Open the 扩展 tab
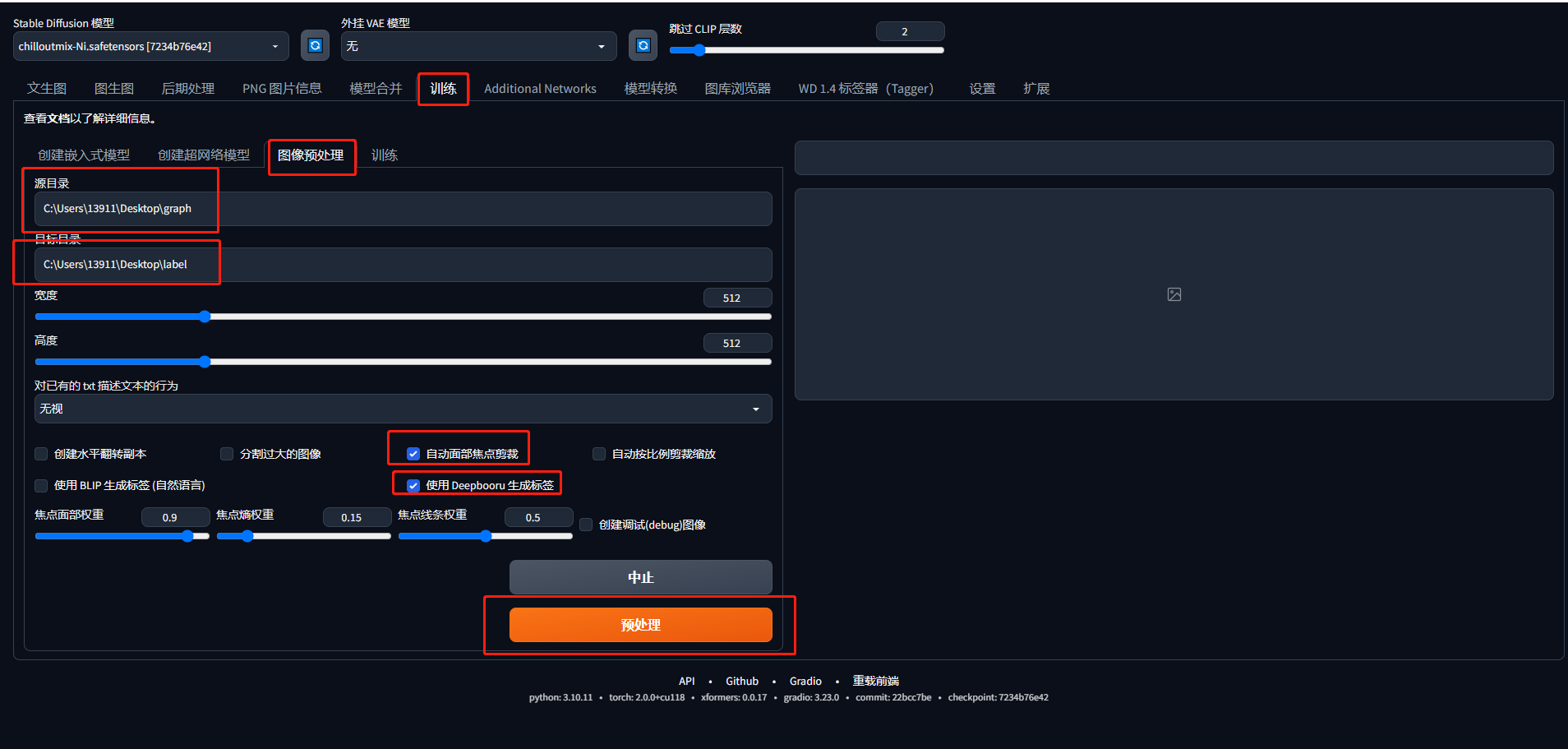Image resolution: width=1568 pixels, height=749 pixels. [1036, 88]
